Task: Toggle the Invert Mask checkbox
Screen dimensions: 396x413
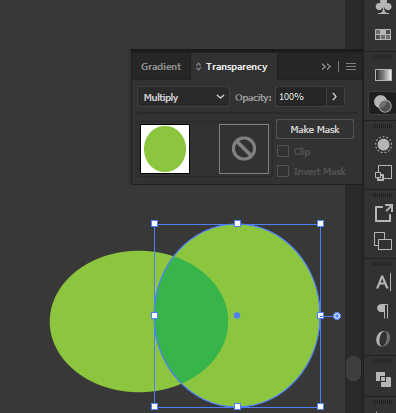Action: pos(283,171)
